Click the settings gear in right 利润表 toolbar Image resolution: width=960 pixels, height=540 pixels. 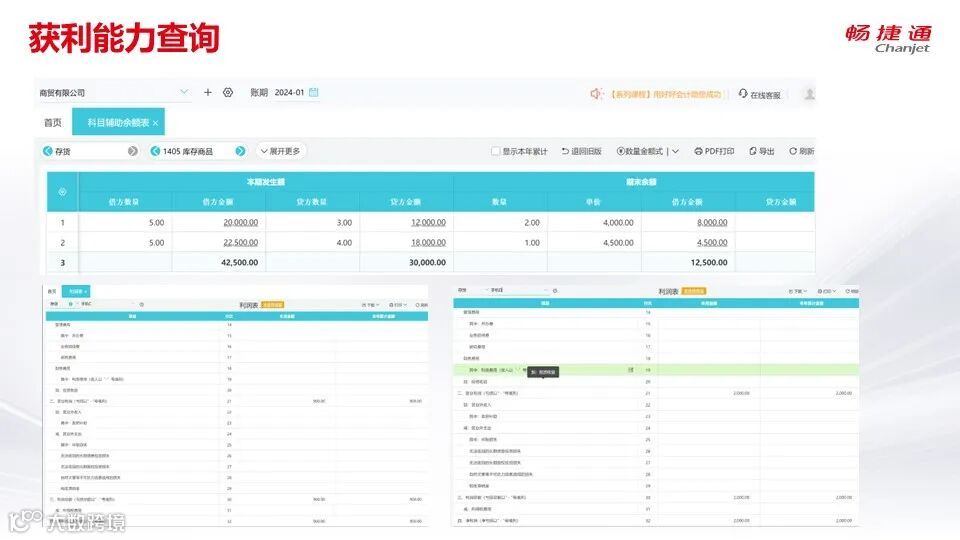click(x=555, y=290)
